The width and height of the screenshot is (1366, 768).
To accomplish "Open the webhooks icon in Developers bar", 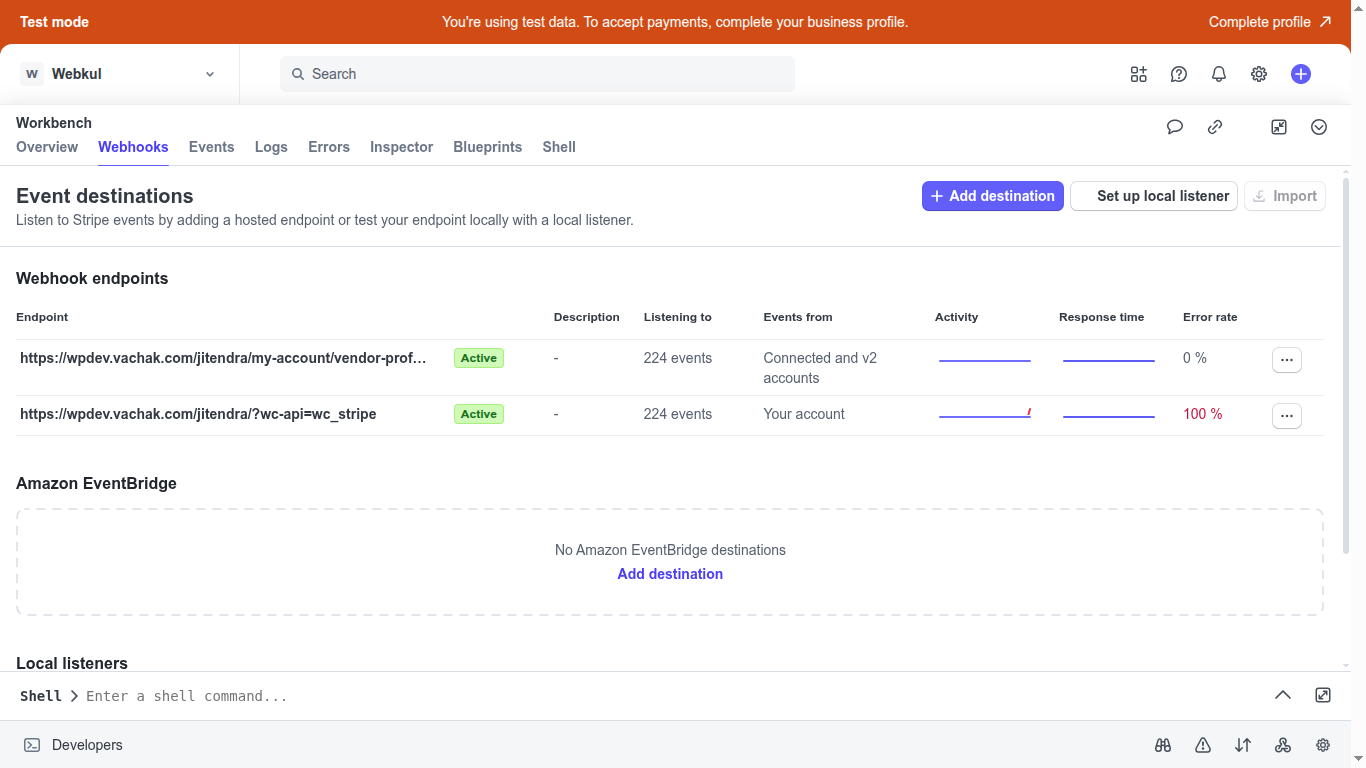I will 1283,745.
